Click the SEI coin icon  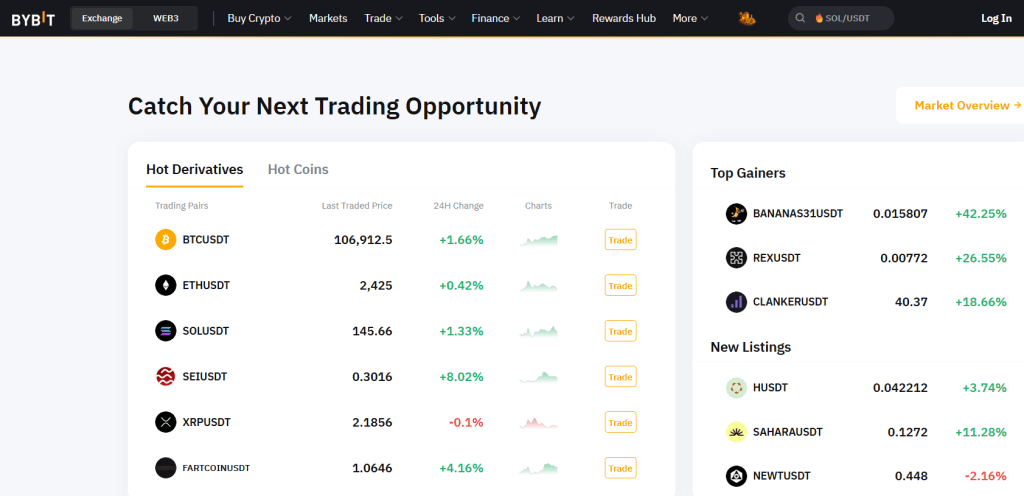coord(165,377)
